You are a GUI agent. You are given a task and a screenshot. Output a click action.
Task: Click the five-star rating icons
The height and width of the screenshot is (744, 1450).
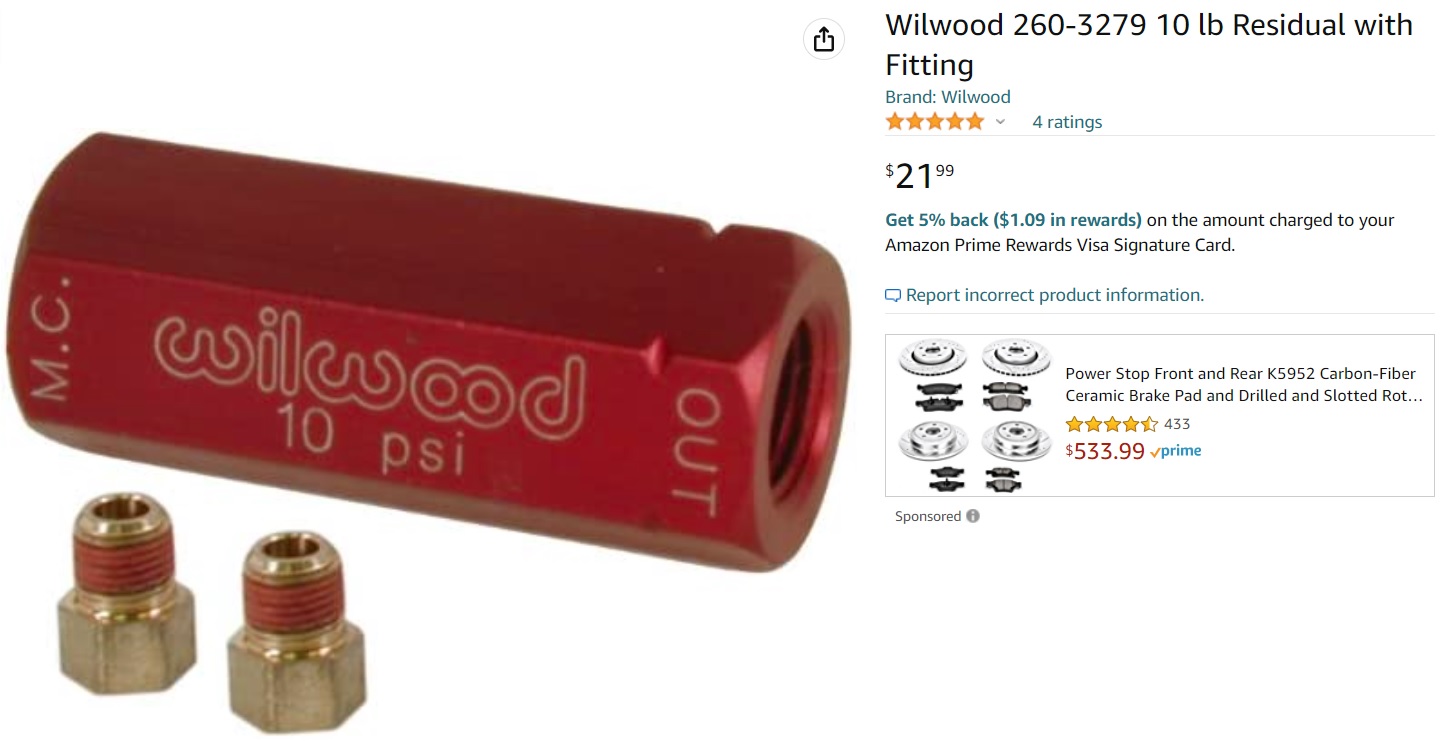point(935,122)
